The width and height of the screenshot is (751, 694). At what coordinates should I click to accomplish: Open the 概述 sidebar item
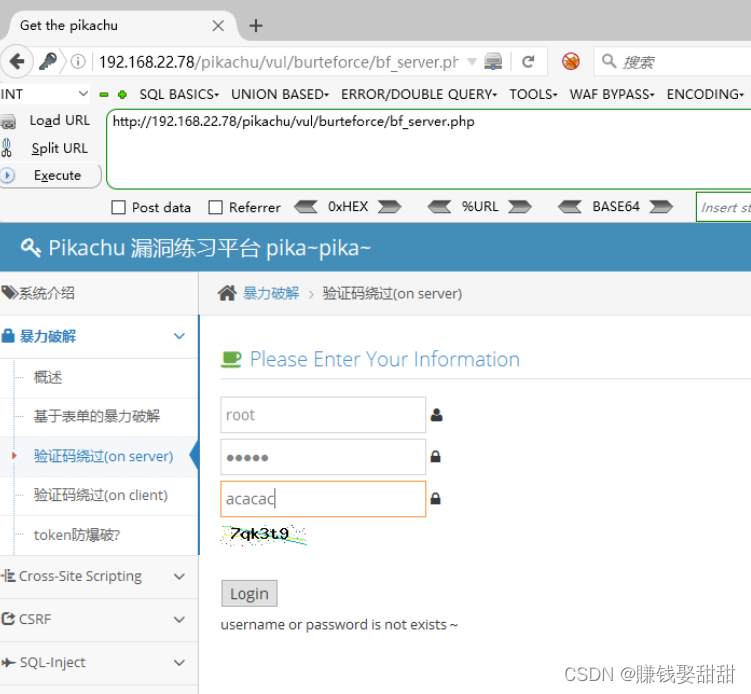48,377
